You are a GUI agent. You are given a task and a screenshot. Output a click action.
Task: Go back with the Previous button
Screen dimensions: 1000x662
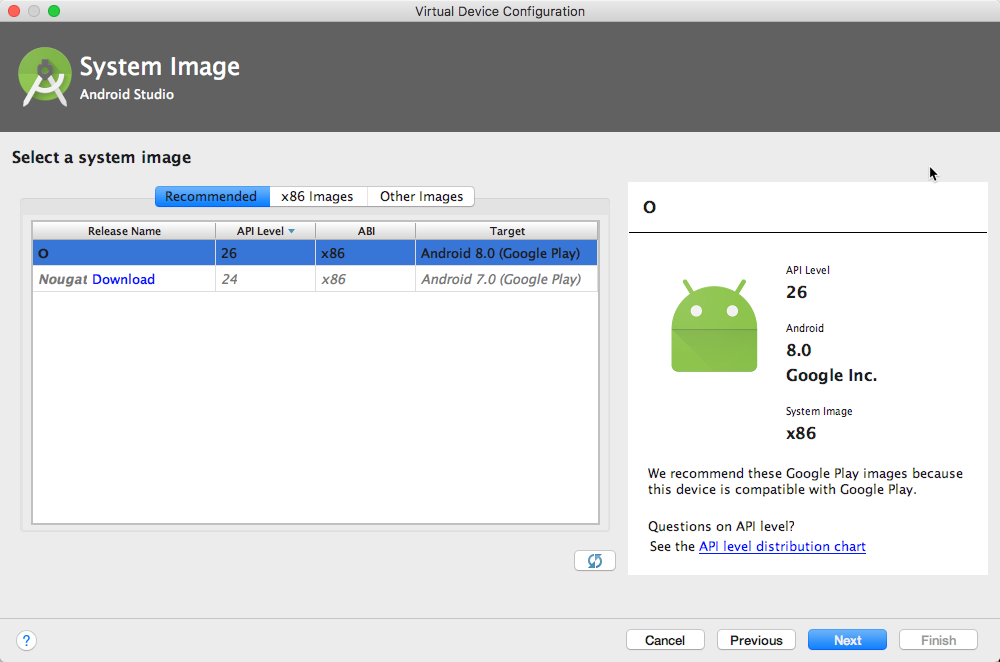point(756,640)
